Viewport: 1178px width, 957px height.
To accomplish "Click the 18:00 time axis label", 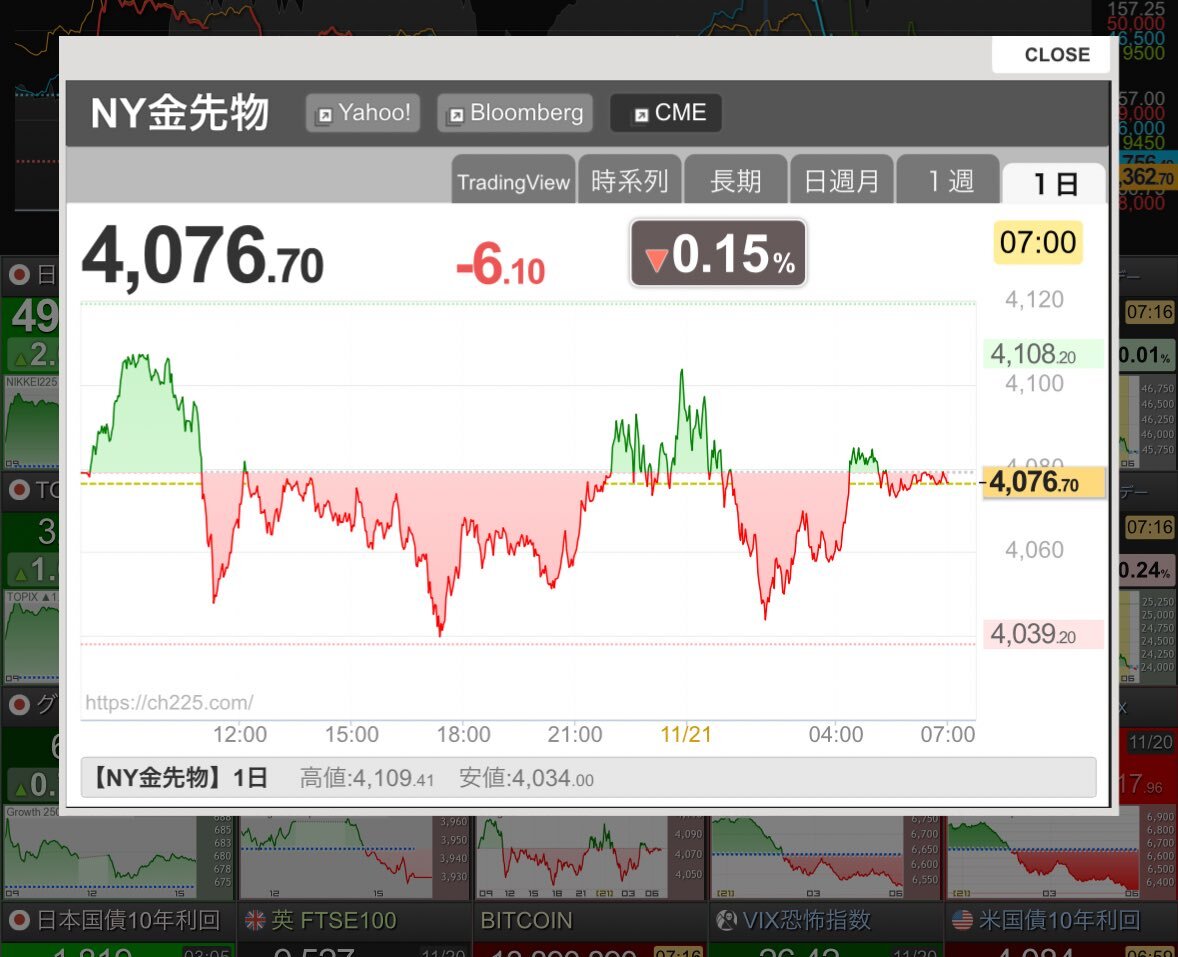I will tap(464, 734).
